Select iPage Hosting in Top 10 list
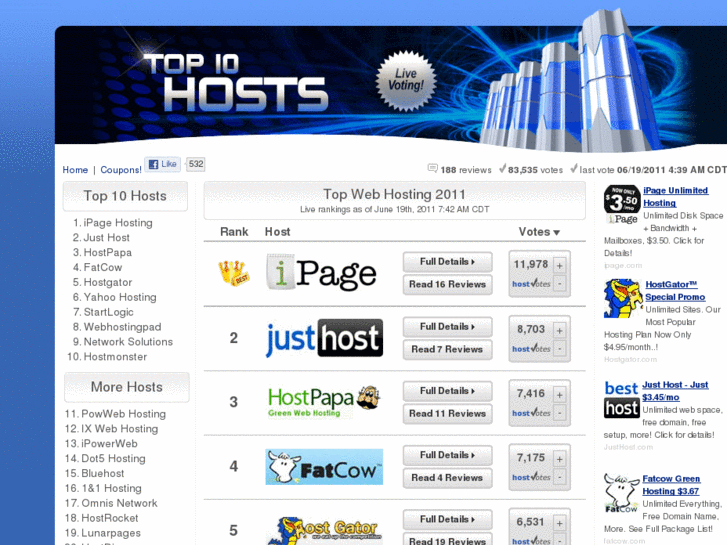Screen dimensions: 727x545 tap(118, 223)
